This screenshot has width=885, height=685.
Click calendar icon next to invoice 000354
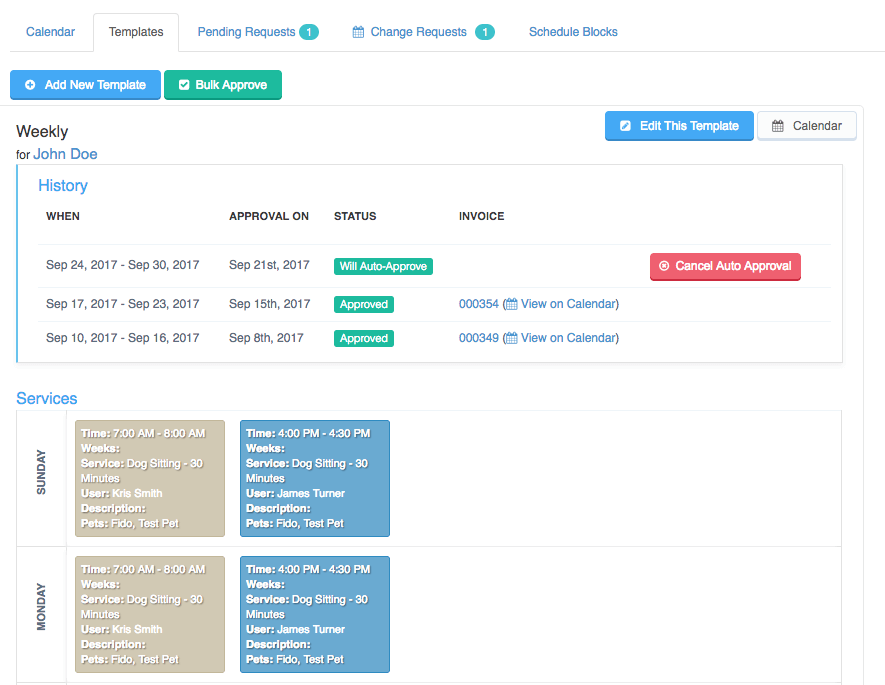point(511,304)
